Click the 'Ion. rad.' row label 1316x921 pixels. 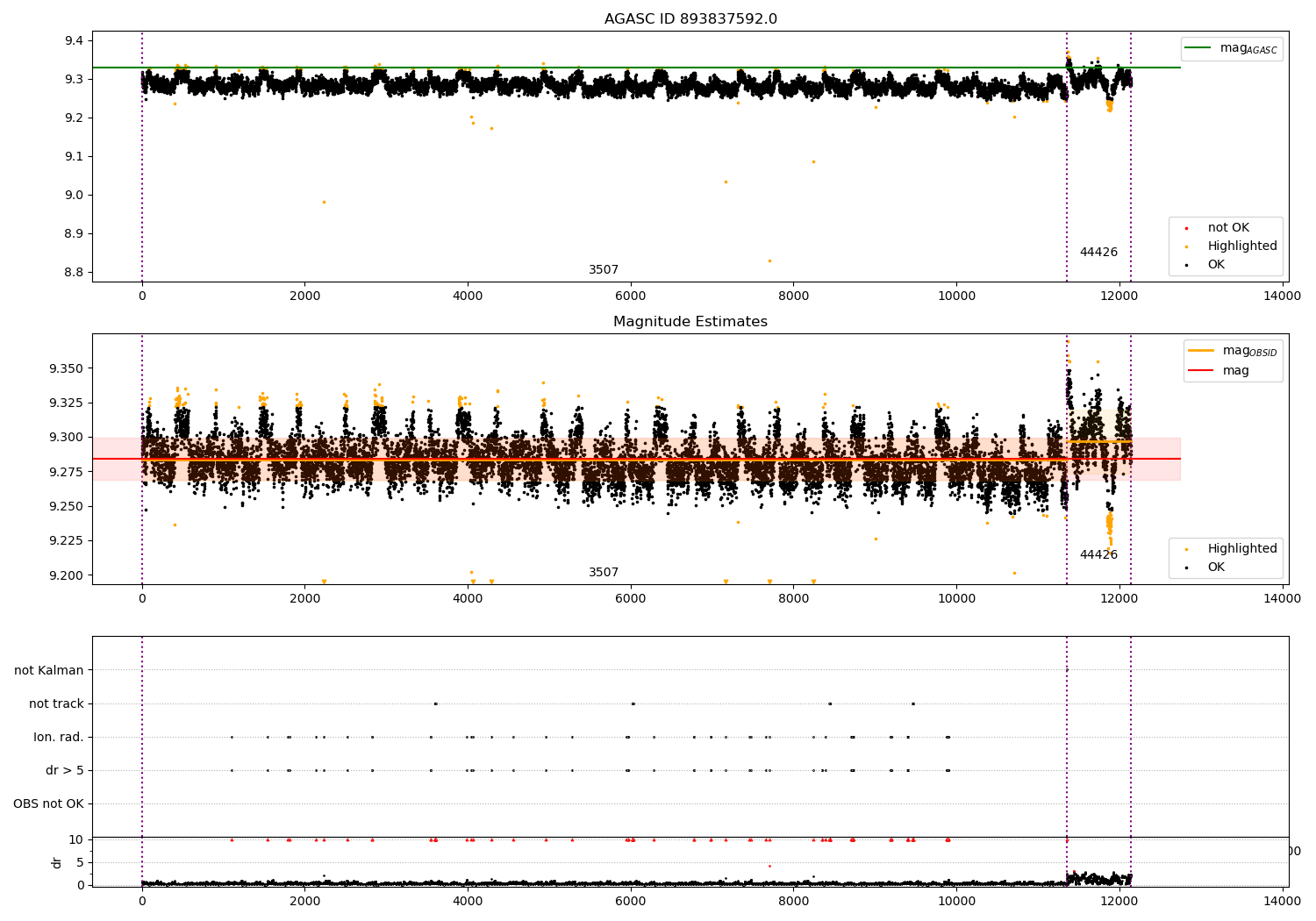click(59, 737)
